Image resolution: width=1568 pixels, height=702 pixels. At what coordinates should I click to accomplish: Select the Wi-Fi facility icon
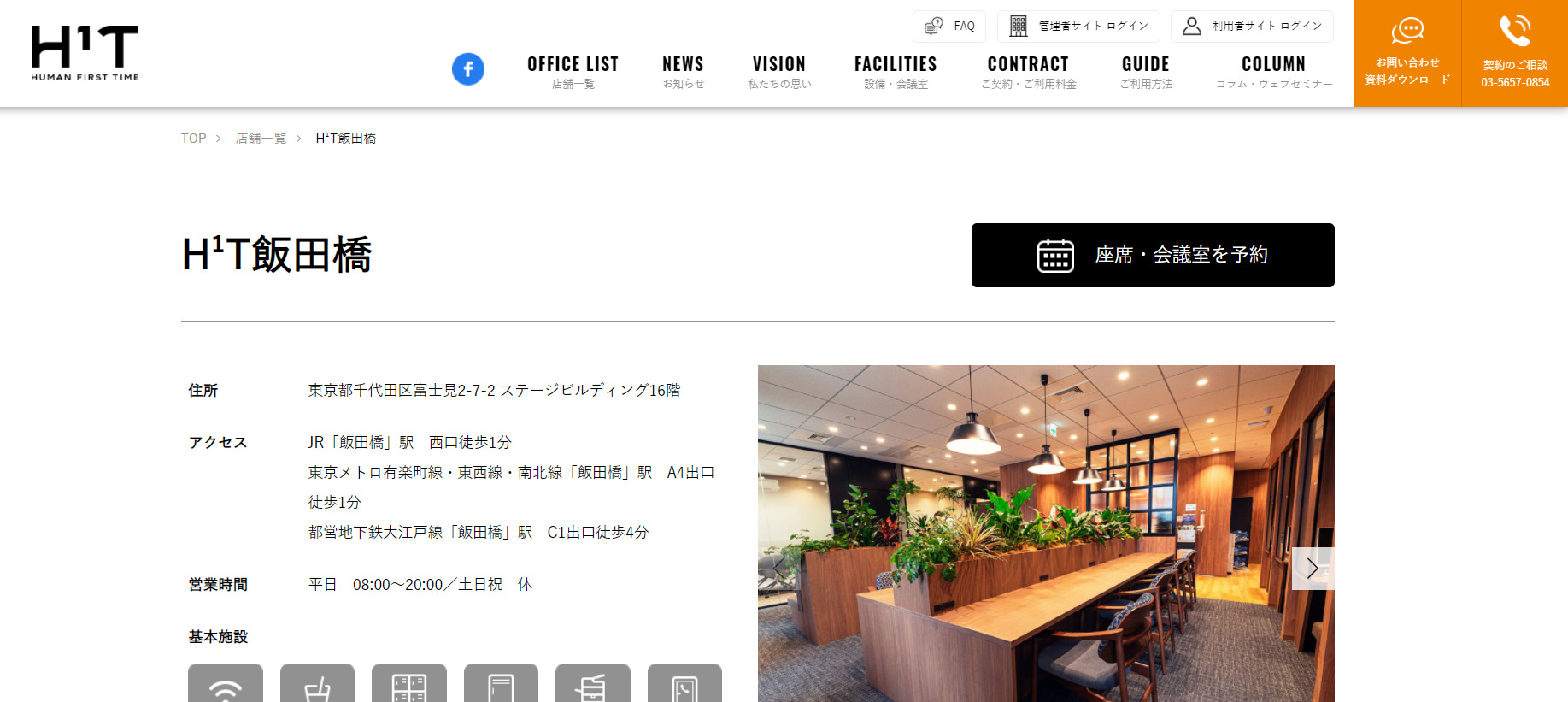click(x=226, y=683)
